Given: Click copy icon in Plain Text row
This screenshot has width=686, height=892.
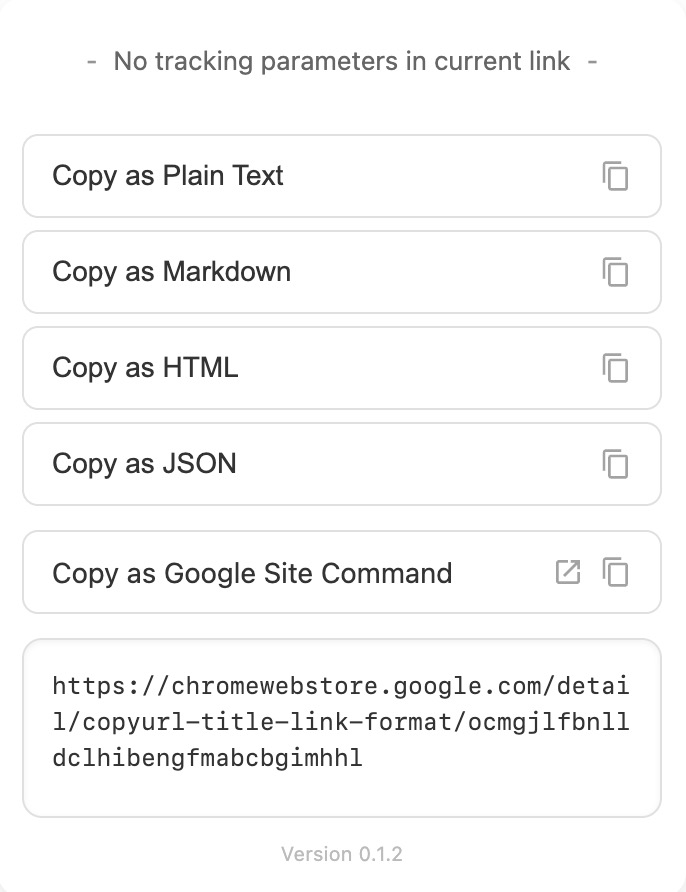Looking at the screenshot, I should click(615, 176).
